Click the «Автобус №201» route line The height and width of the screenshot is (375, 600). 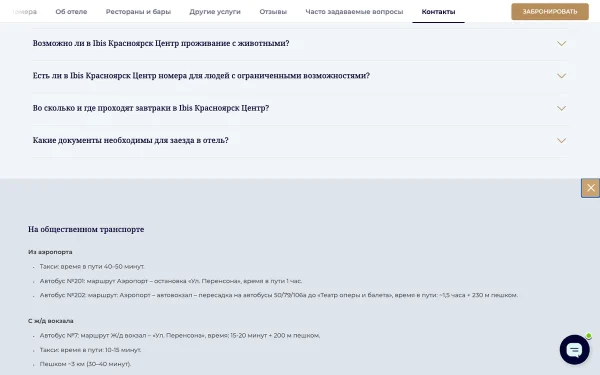[171, 281]
